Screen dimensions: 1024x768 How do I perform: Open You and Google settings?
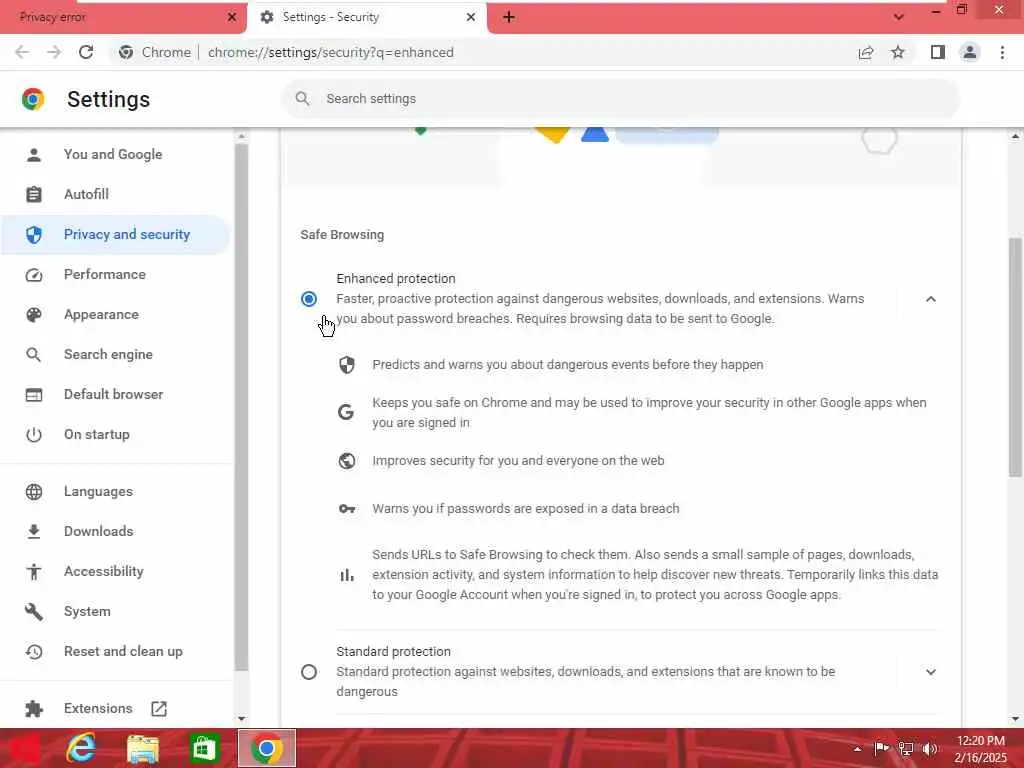point(113,155)
